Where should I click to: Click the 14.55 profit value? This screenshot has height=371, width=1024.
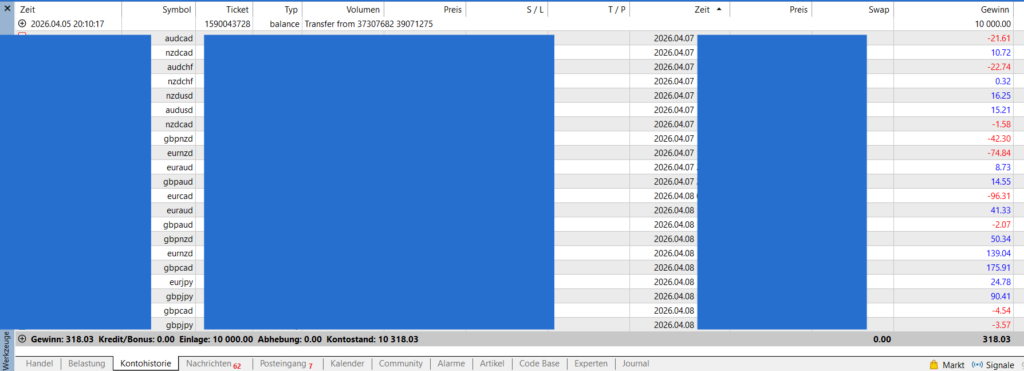coord(1000,181)
